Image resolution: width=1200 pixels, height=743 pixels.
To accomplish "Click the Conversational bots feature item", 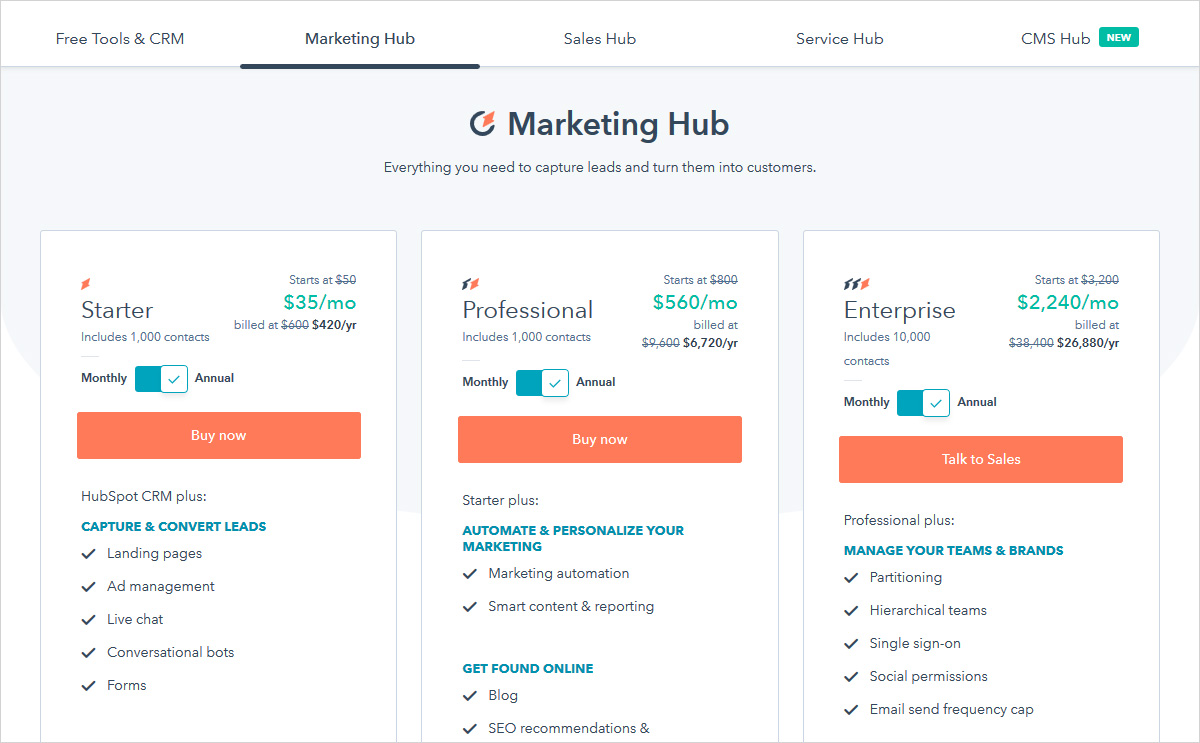I will (170, 652).
